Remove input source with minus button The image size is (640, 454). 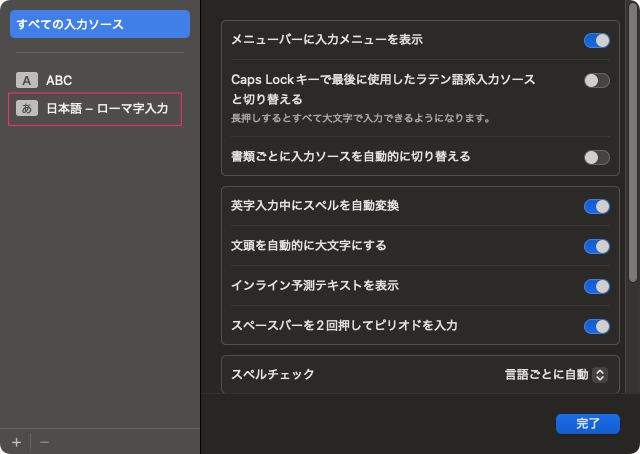point(44,441)
